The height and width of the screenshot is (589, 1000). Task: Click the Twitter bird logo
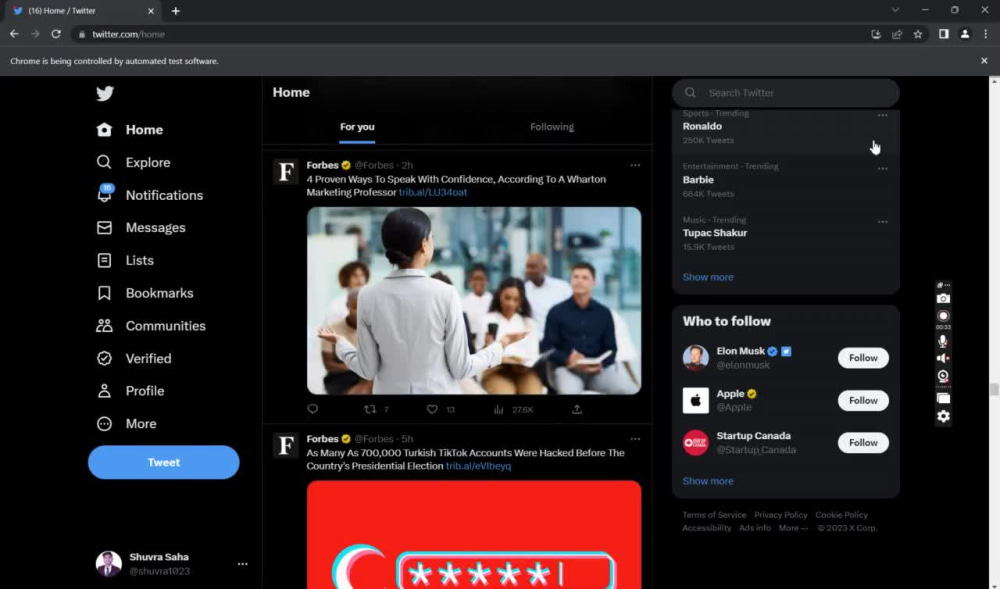pos(105,93)
